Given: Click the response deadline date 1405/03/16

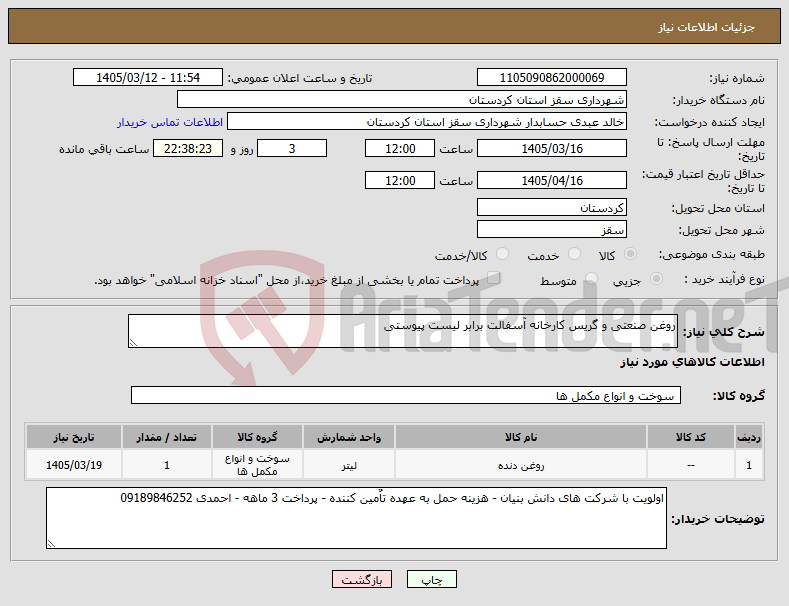Looking at the screenshot, I should point(551,148).
